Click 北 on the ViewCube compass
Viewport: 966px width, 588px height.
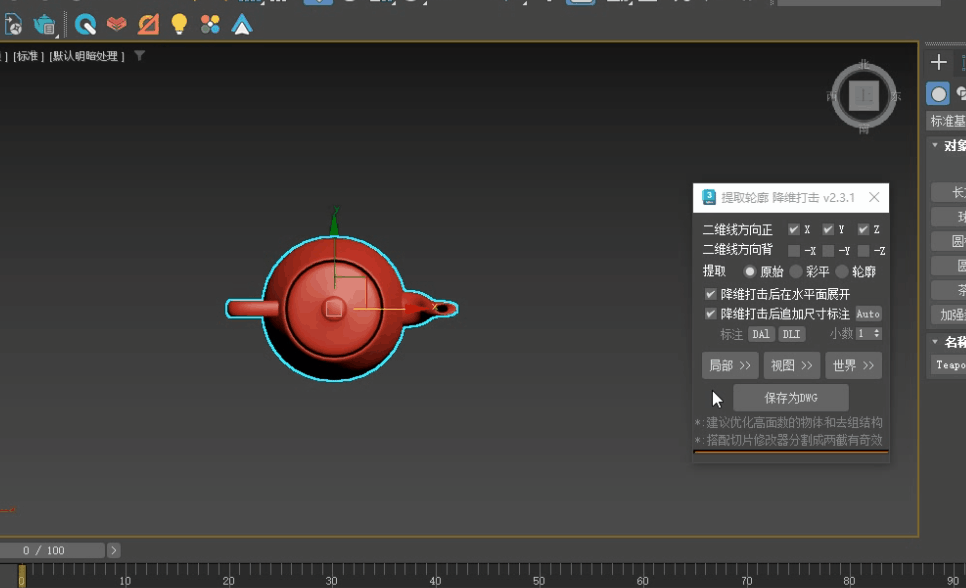pyautogui.click(x=864, y=64)
